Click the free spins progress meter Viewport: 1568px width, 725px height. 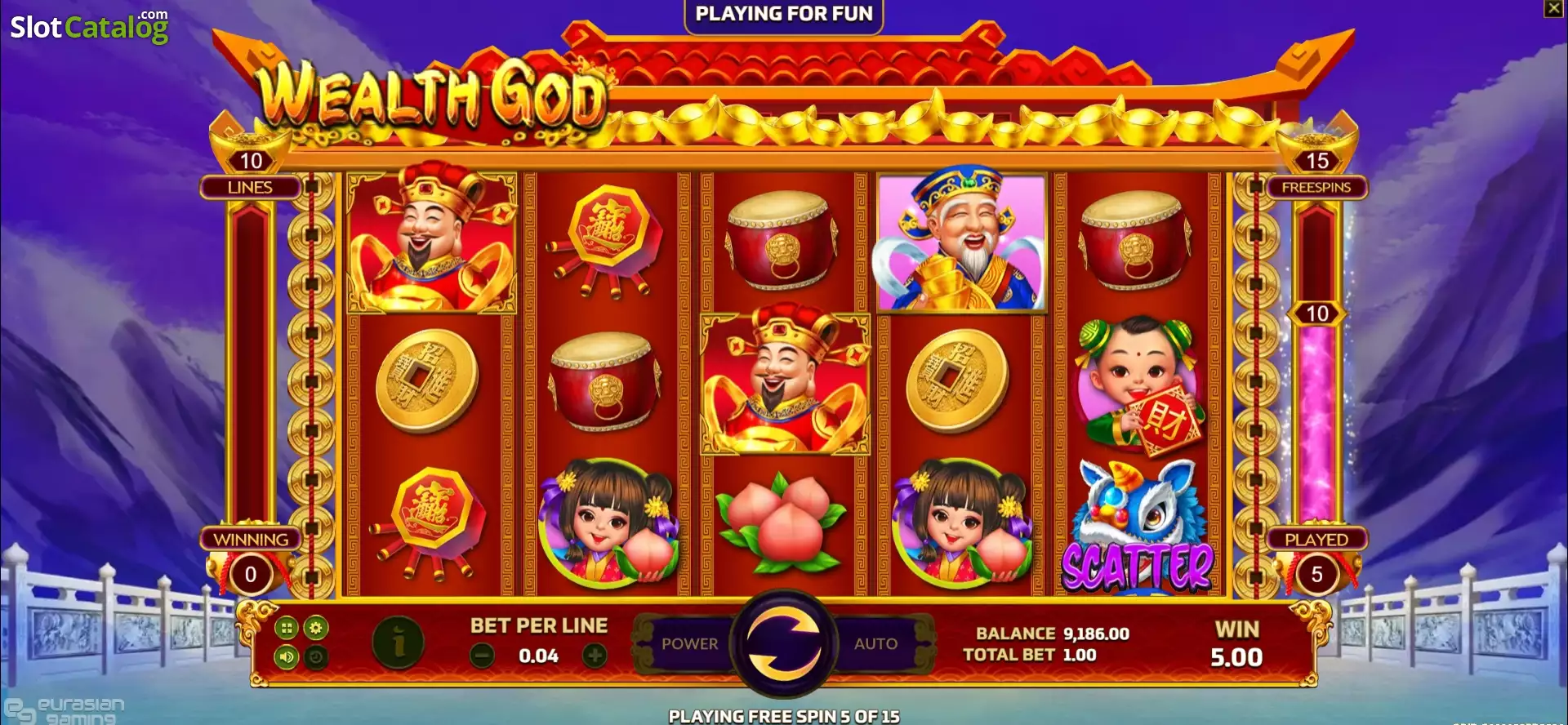(1316, 363)
